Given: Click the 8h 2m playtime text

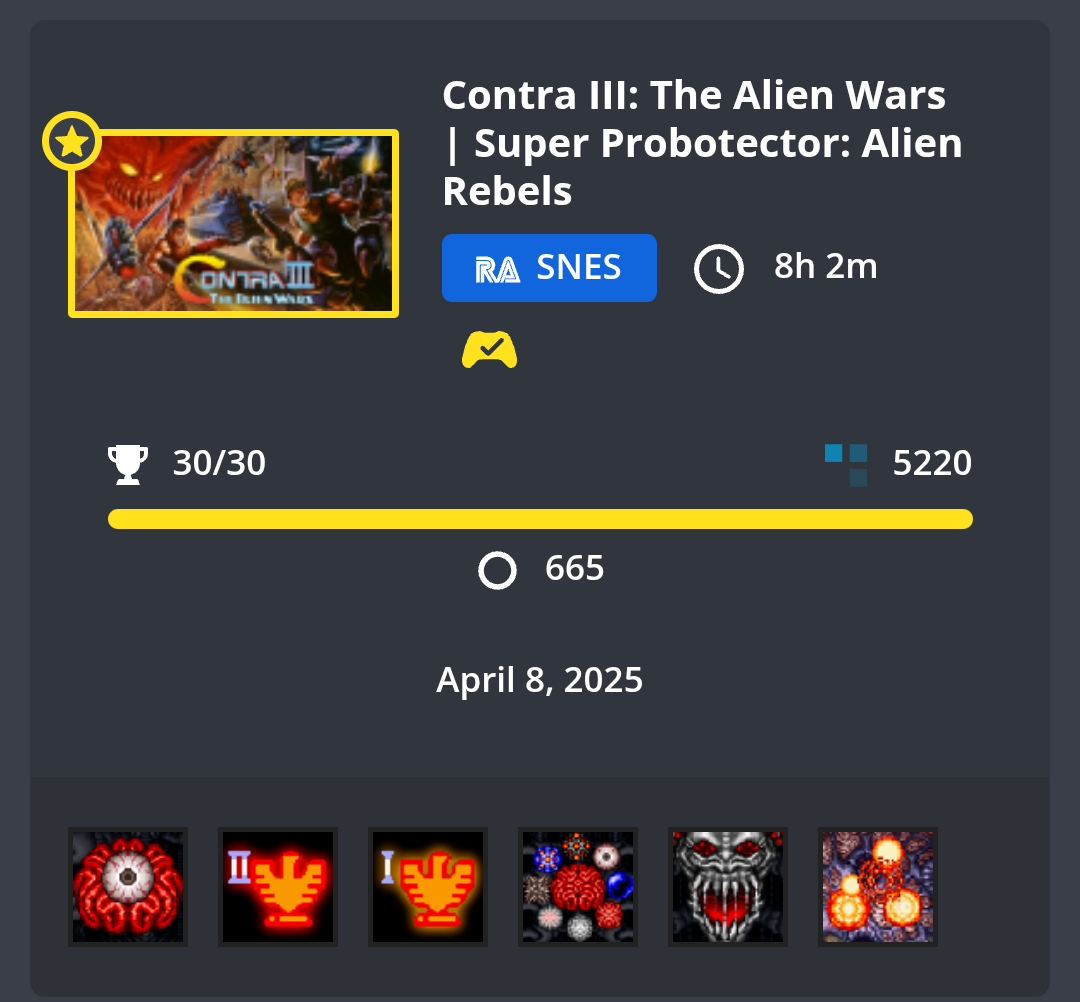Looking at the screenshot, I should [x=825, y=267].
